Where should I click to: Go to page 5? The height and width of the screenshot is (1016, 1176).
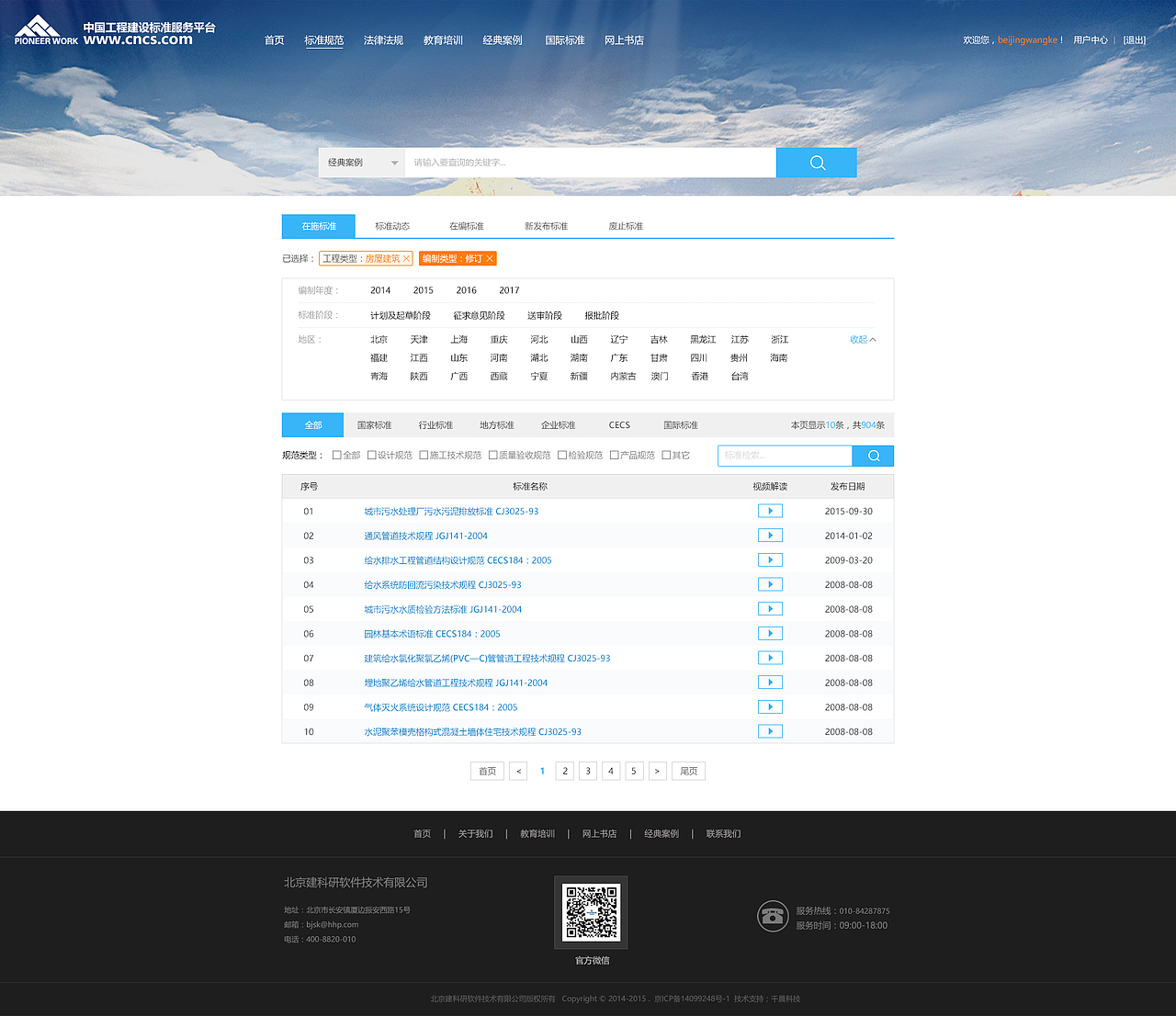coord(634,772)
